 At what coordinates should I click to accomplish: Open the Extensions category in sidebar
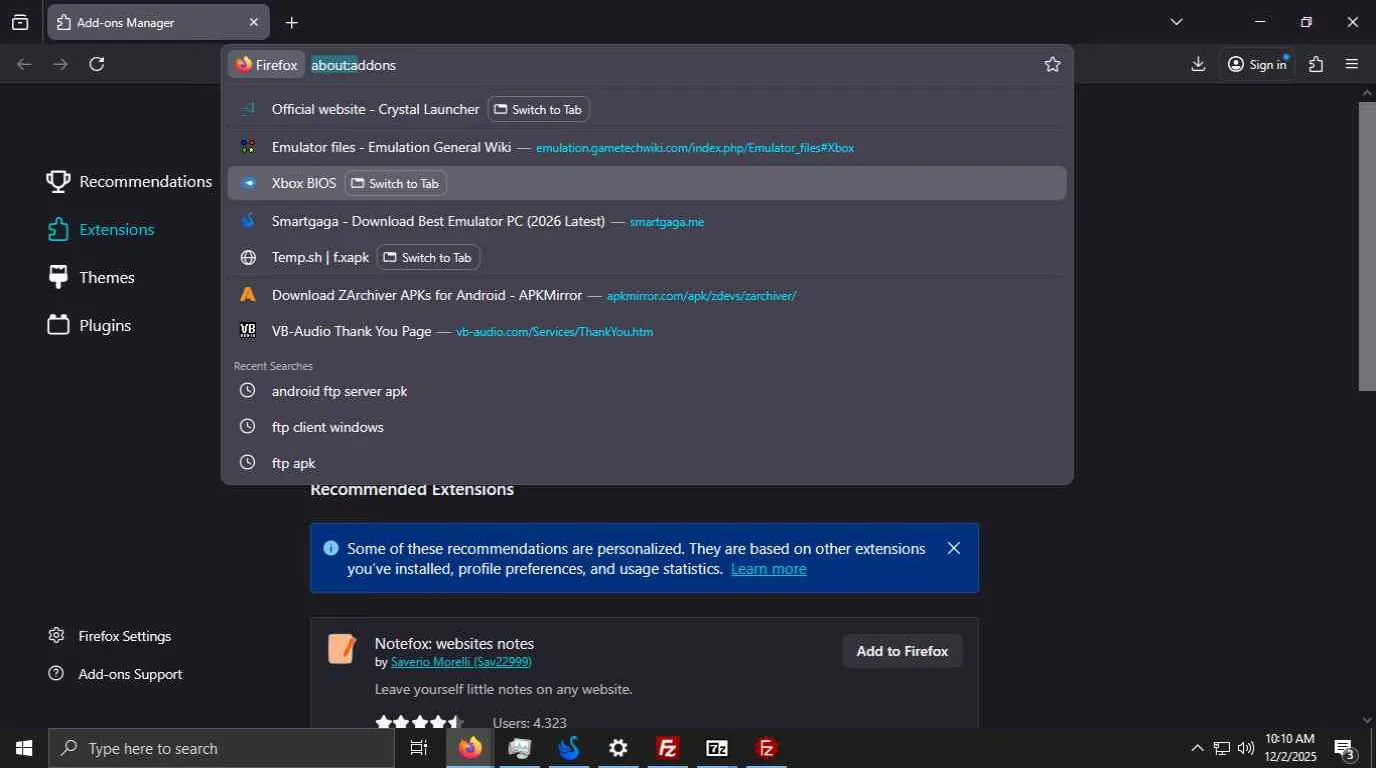coord(101,229)
